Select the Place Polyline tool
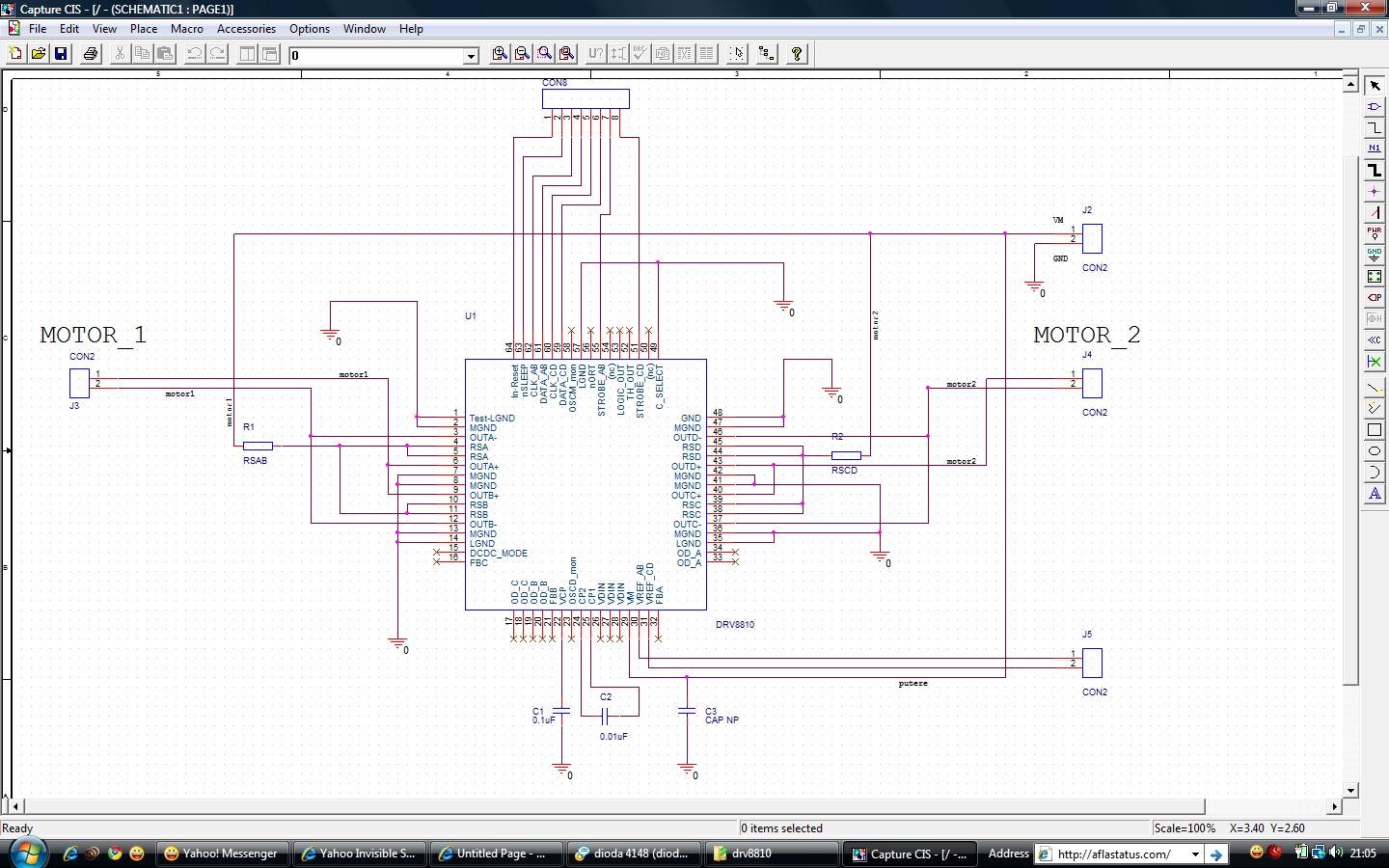Screen dimensions: 1389x868 pyautogui.click(x=1375, y=409)
